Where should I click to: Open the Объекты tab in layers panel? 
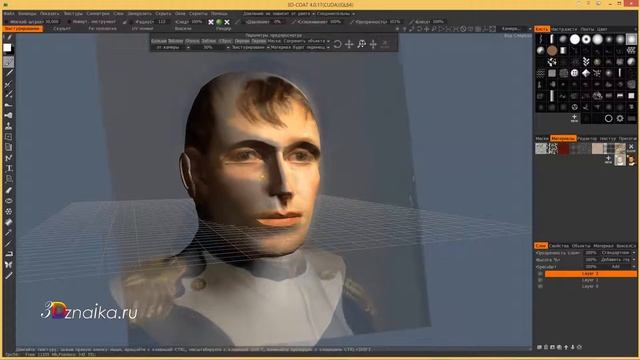click(x=581, y=246)
